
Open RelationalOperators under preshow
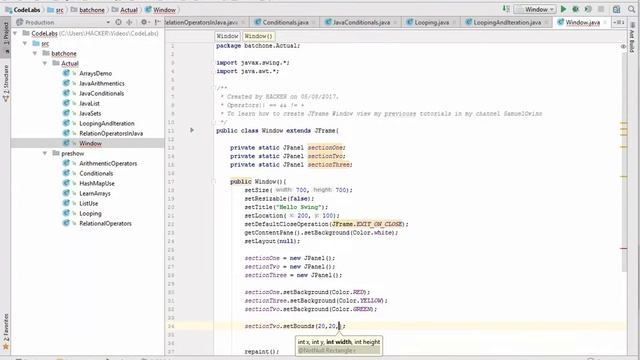pos(105,223)
